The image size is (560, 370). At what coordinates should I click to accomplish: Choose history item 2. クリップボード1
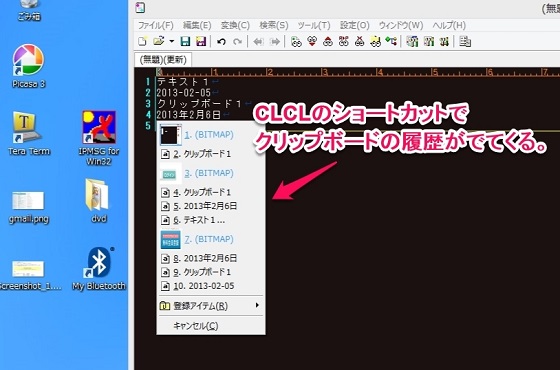(211, 154)
